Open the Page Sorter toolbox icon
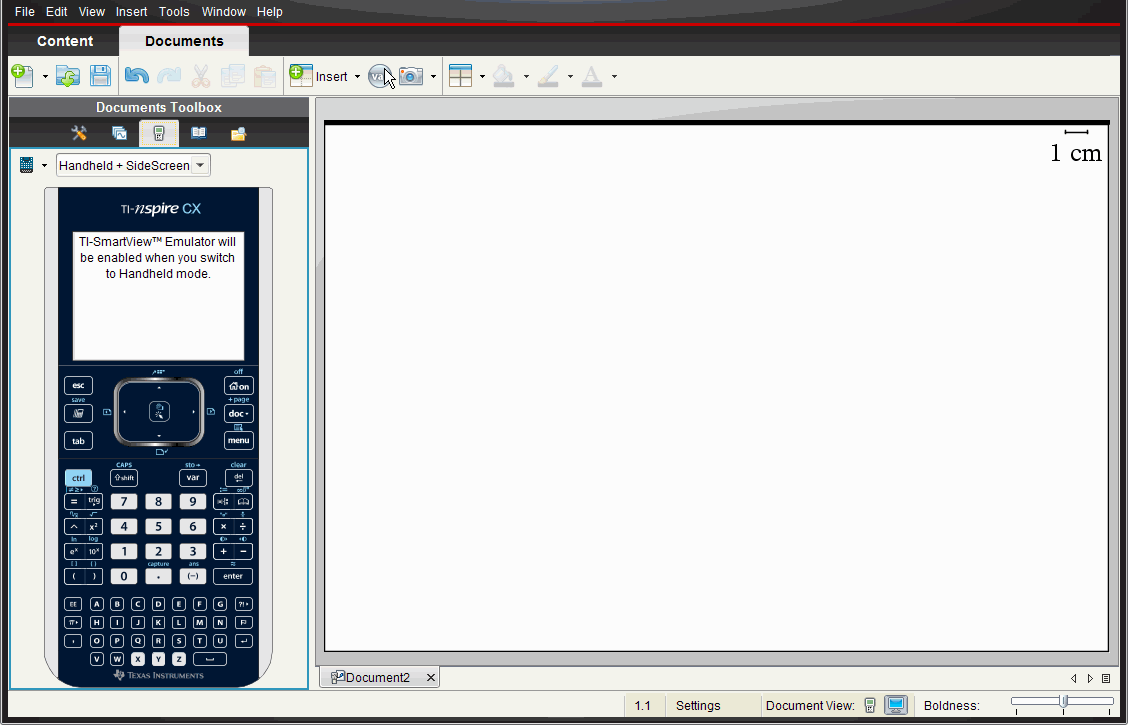 pos(119,133)
